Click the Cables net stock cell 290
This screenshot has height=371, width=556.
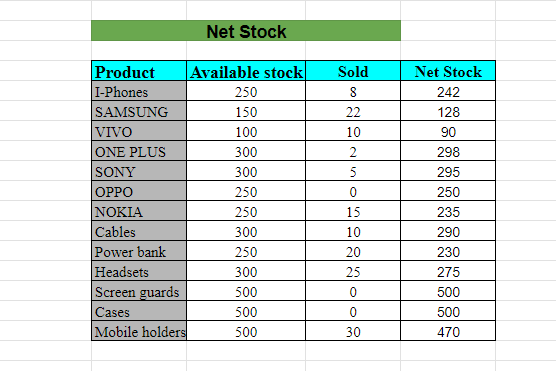pyautogui.click(x=448, y=231)
